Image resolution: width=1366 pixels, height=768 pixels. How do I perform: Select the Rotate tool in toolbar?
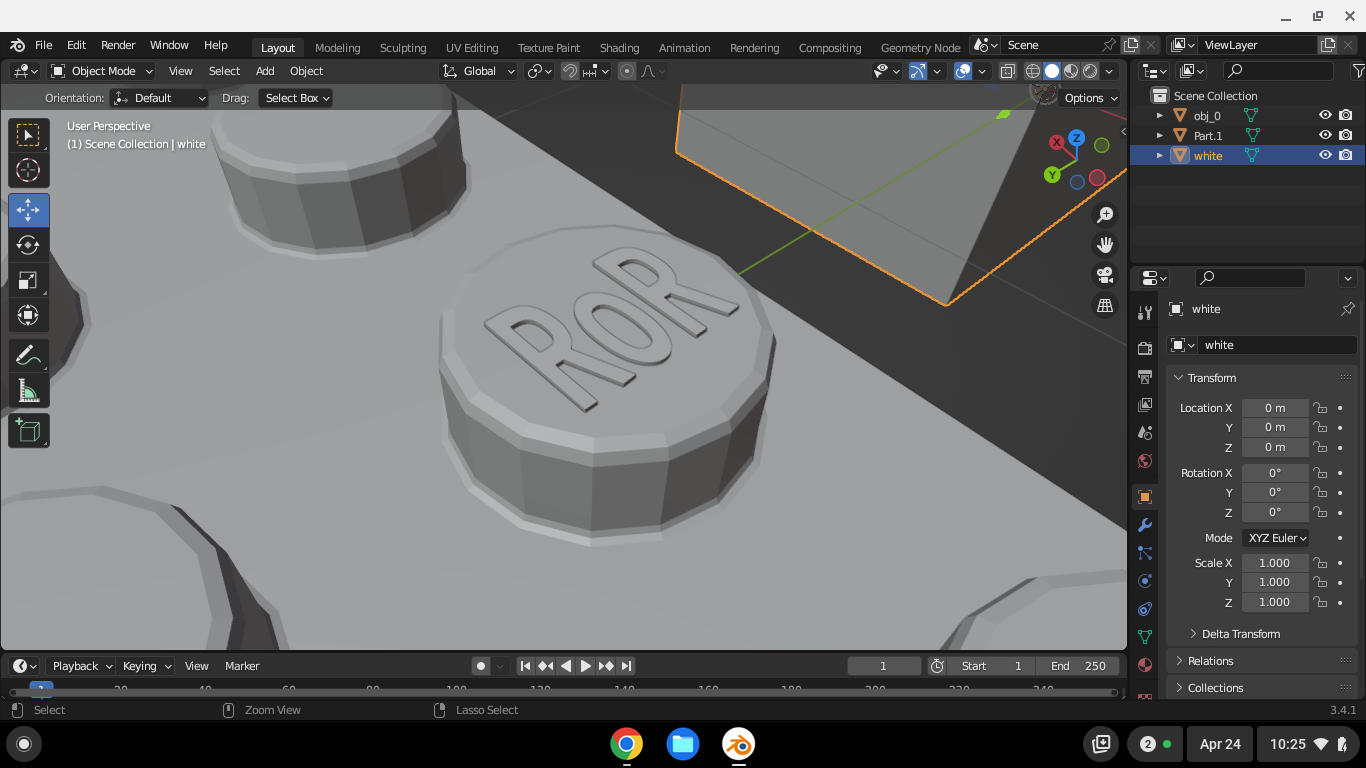(x=28, y=245)
